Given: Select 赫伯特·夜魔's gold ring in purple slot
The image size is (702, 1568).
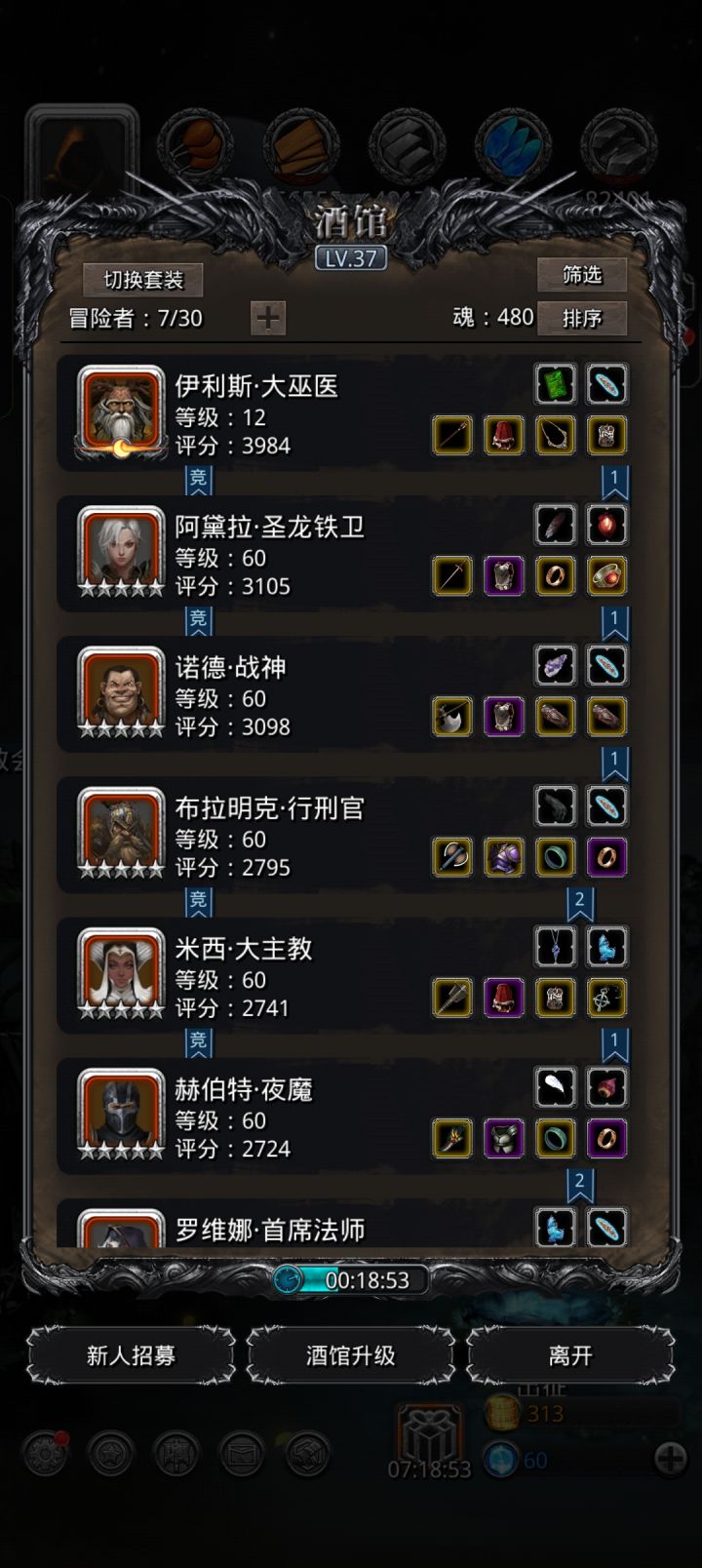Looking at the screenshot, I should pyautogui.click(x=606, y=1138).
